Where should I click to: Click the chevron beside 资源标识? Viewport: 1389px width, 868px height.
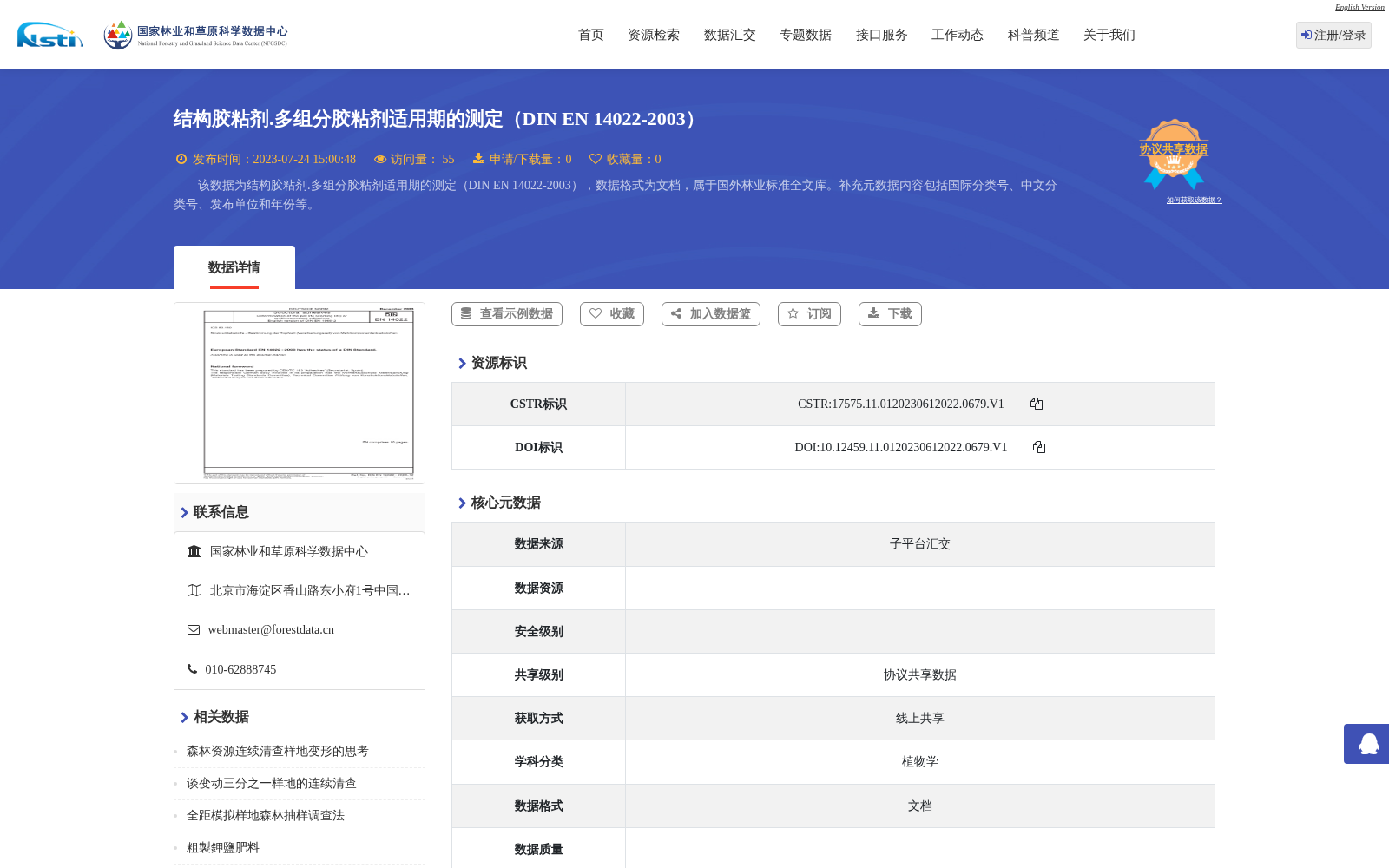pyautogui.click(x=463, y=363)
